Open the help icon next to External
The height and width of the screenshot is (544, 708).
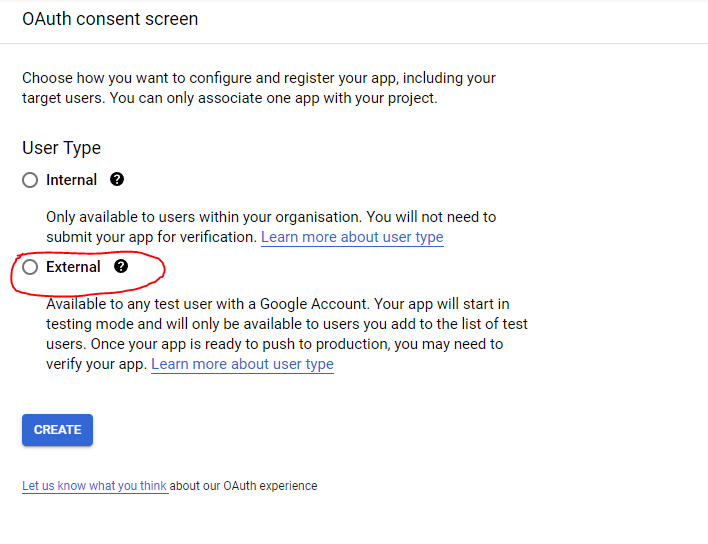point(121,267)
